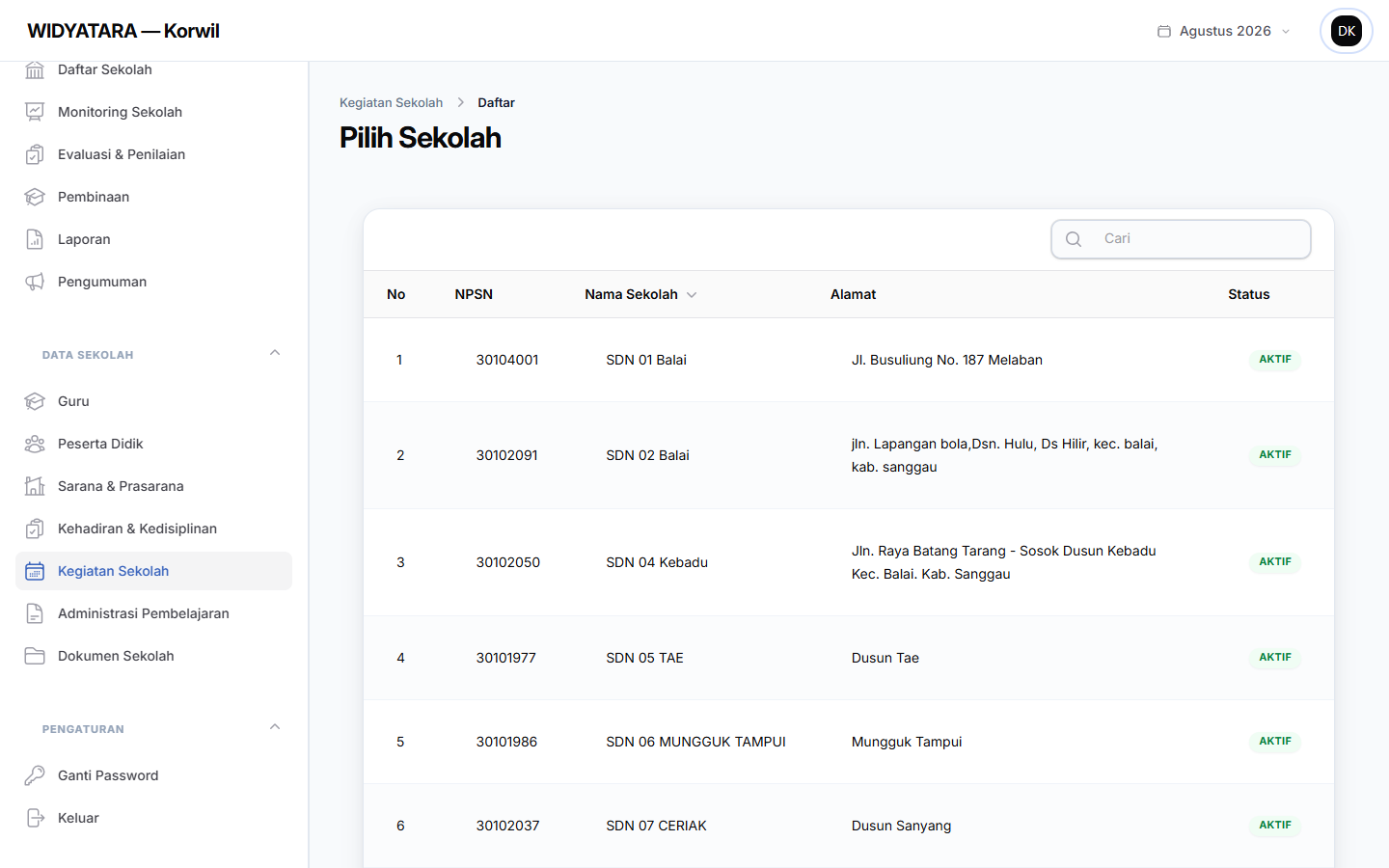Select SDN 05 TAE school name

pos(644,658)
